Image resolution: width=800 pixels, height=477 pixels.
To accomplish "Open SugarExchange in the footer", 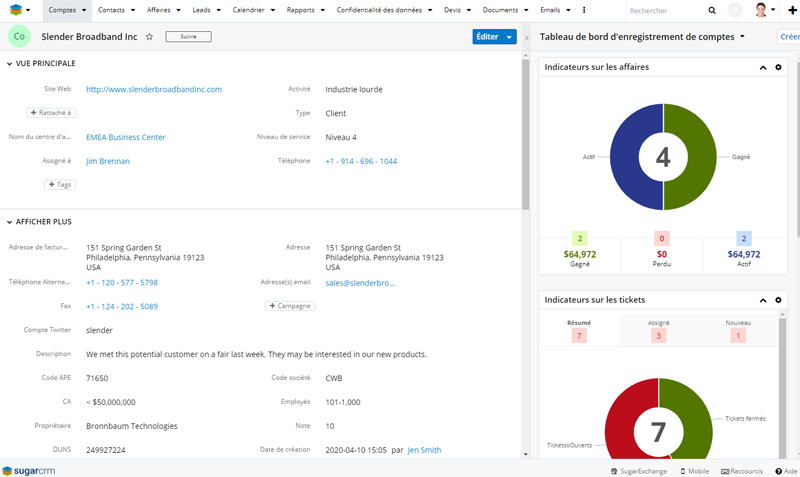I will tap(639, 471).
